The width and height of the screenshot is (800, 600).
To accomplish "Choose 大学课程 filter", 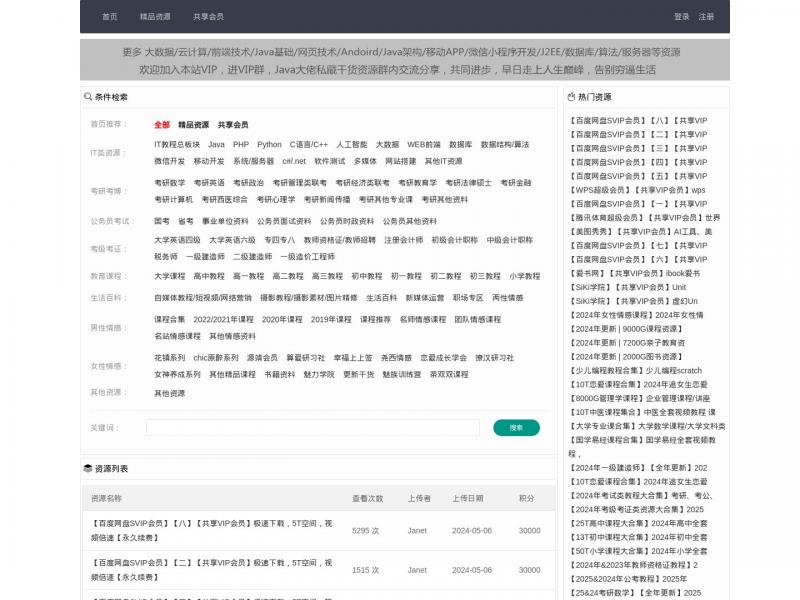I will click(x=169, y=276).
